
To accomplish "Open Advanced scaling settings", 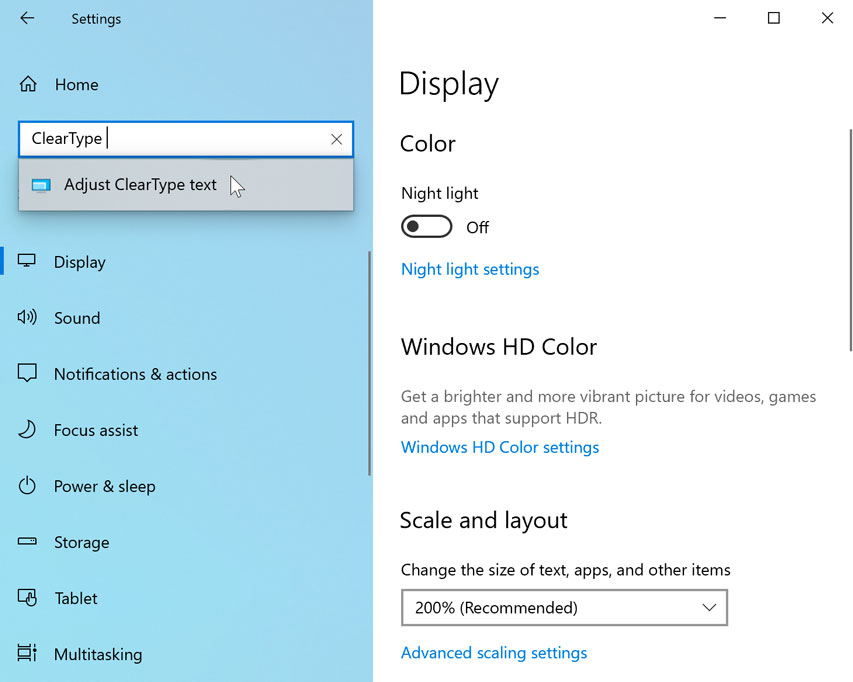I will 494,652.
